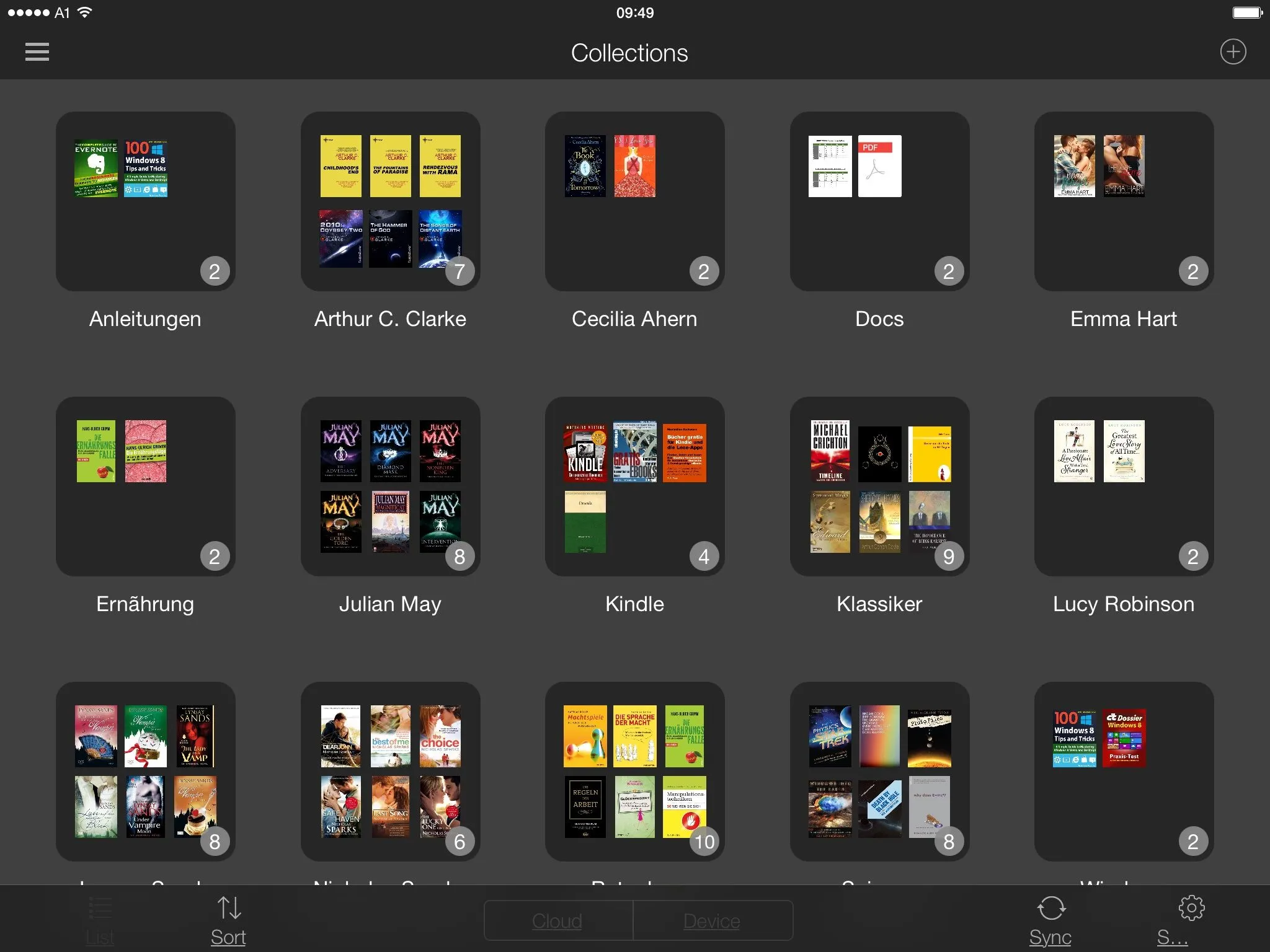This screenshot has width=1270, height=952.
Task: Open the Klassiker collection
Action: click(x=879, y=487)
